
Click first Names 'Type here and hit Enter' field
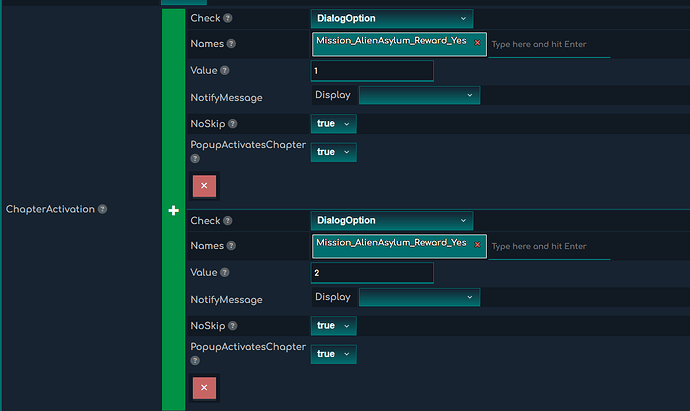click(549, 44)
